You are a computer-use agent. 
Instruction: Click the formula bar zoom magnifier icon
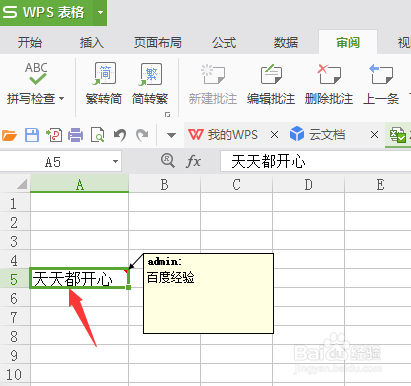tap(168, 161)
